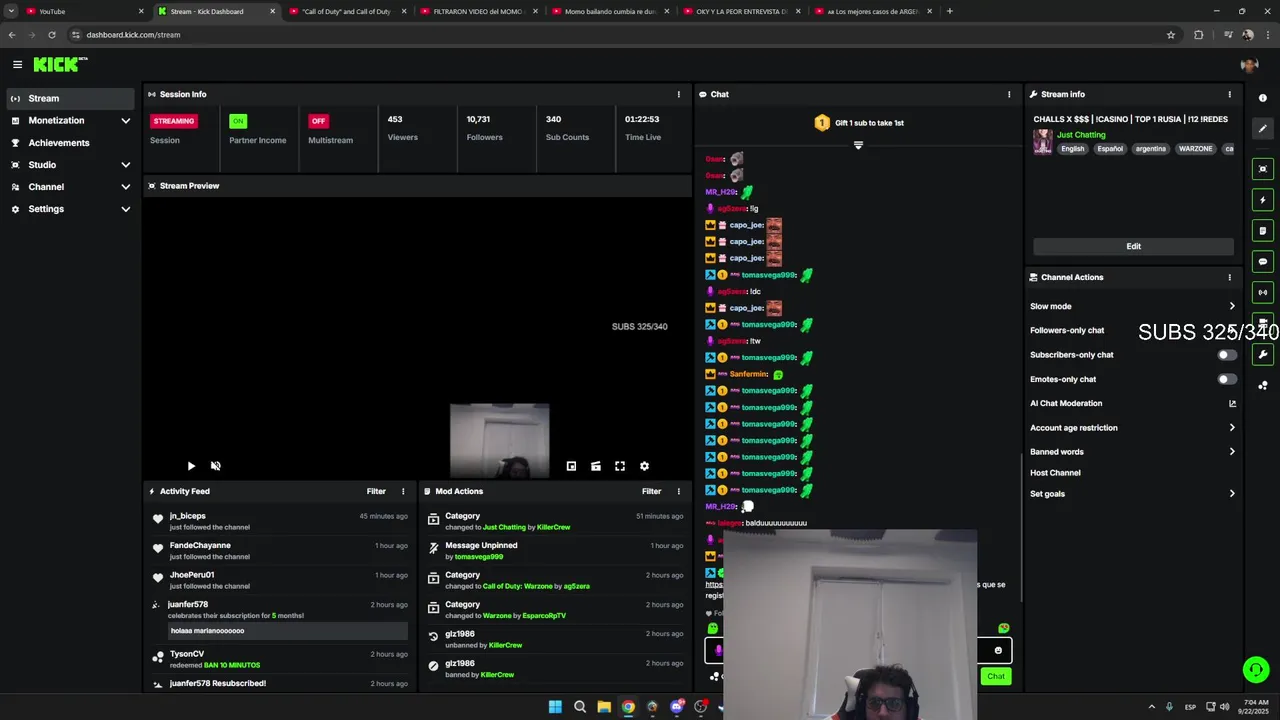
Task: Open volume control in system tray
Action: (1225, 707)
